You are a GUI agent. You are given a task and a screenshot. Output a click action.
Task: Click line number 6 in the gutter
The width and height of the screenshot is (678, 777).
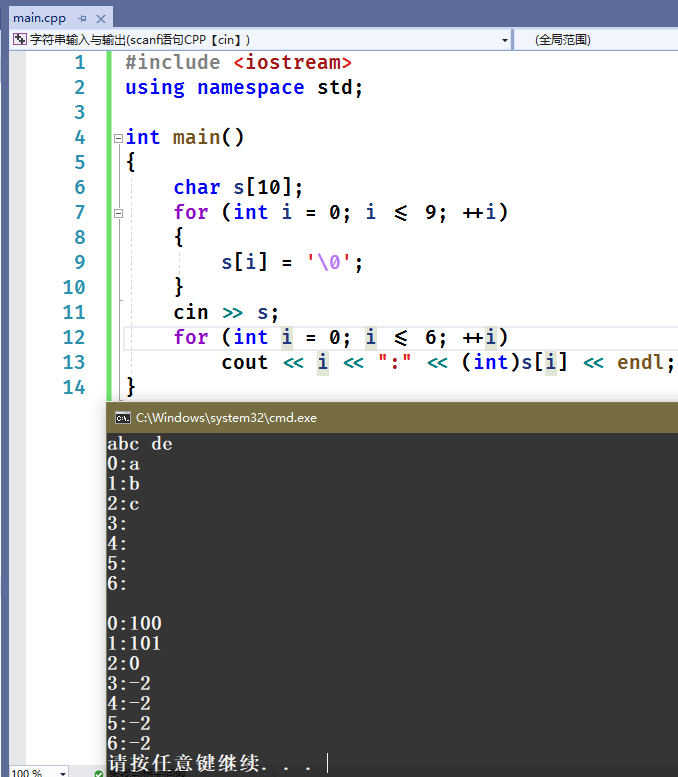pos(80,187)
